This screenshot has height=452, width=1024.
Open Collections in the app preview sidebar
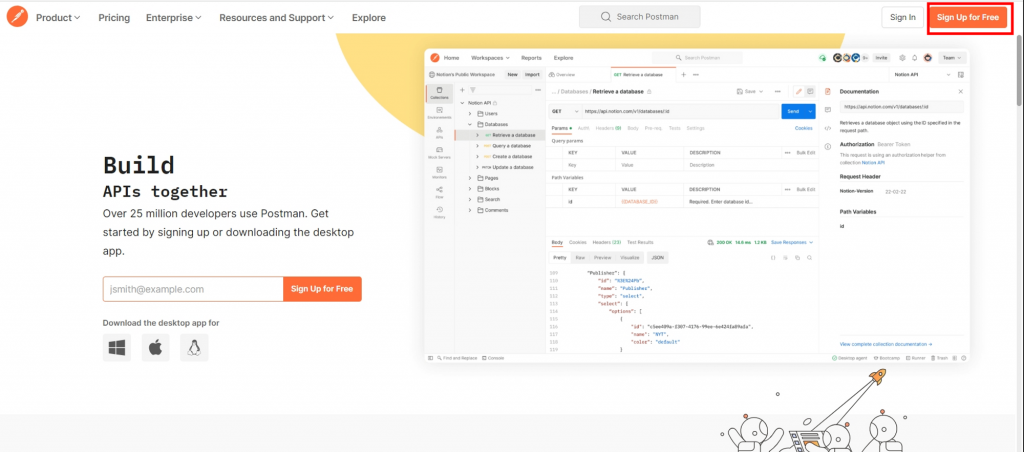(440, 93)
